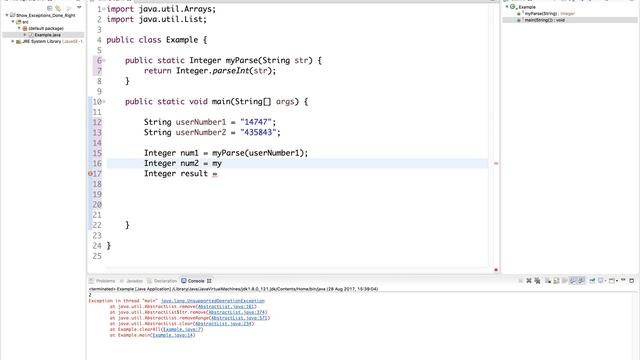640x360 pixels.
Task: Select myParse(String) in Outline
Action: (x=540, y=13)
